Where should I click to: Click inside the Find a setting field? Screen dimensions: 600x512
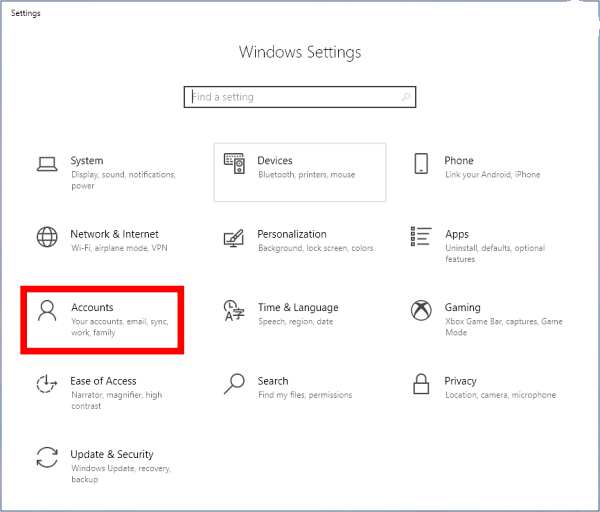pos(290,97)
